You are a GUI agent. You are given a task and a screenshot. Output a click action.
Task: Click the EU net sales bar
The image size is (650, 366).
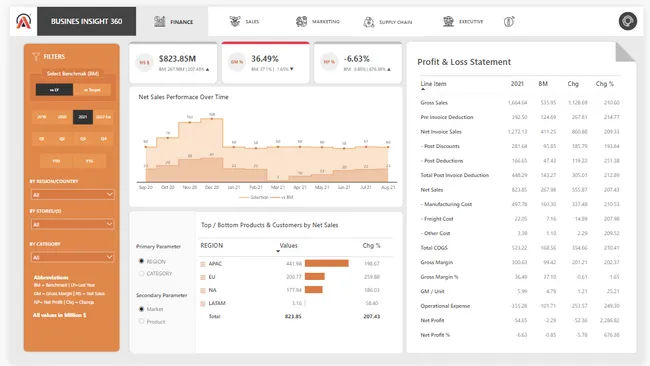[315, 276]
